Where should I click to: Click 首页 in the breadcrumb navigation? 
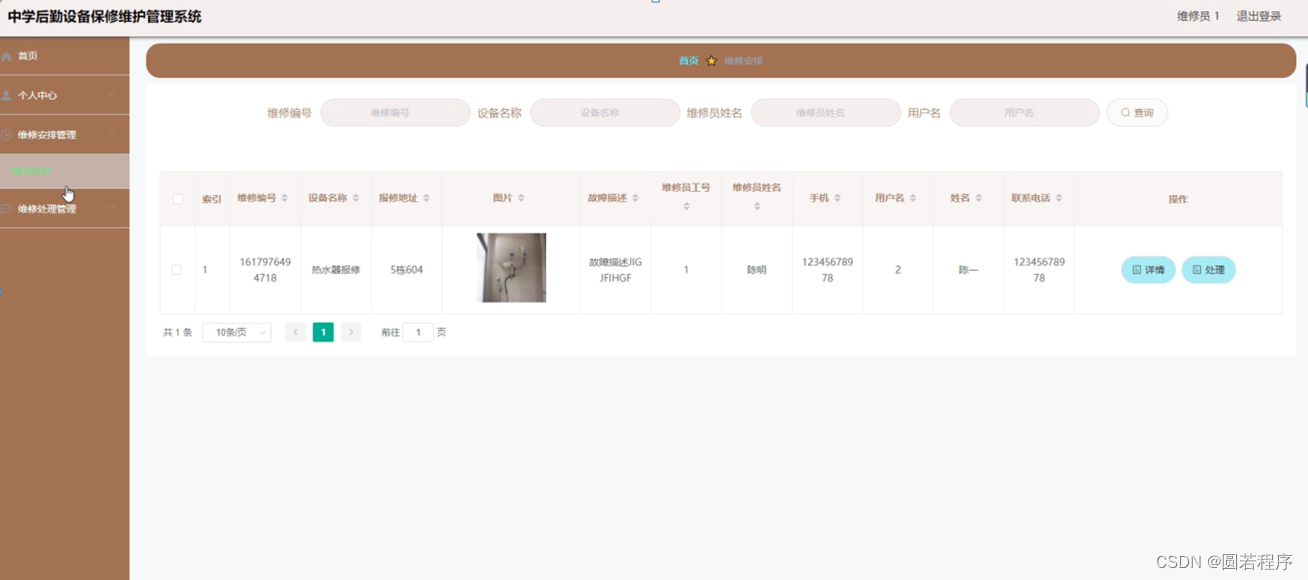click(x=687, y=60)
